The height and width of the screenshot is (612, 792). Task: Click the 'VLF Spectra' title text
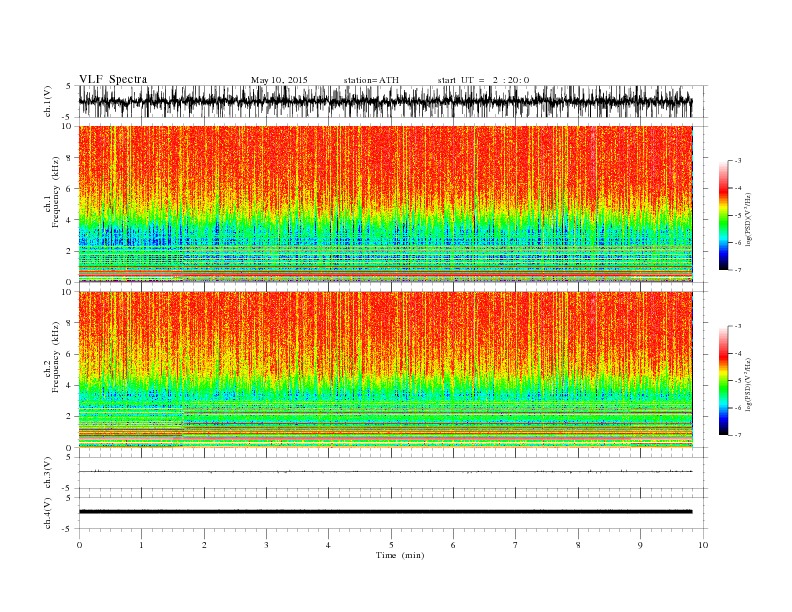tap(113, 79)
